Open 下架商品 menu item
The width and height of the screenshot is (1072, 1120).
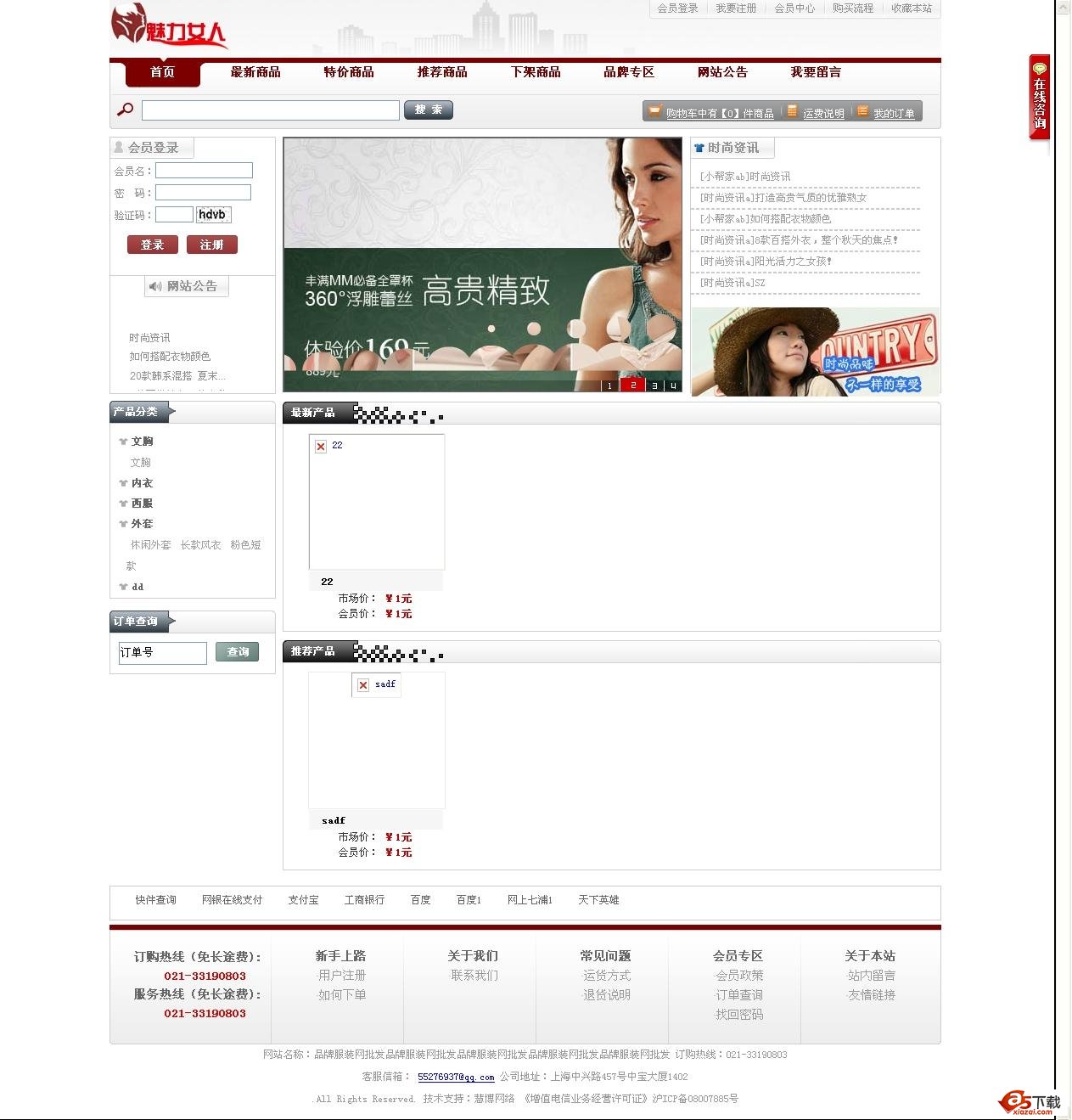click(x=536, y=72)
